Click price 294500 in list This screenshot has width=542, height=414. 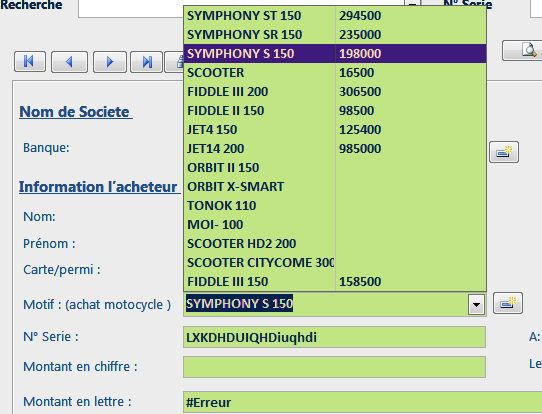pos(360,16)
